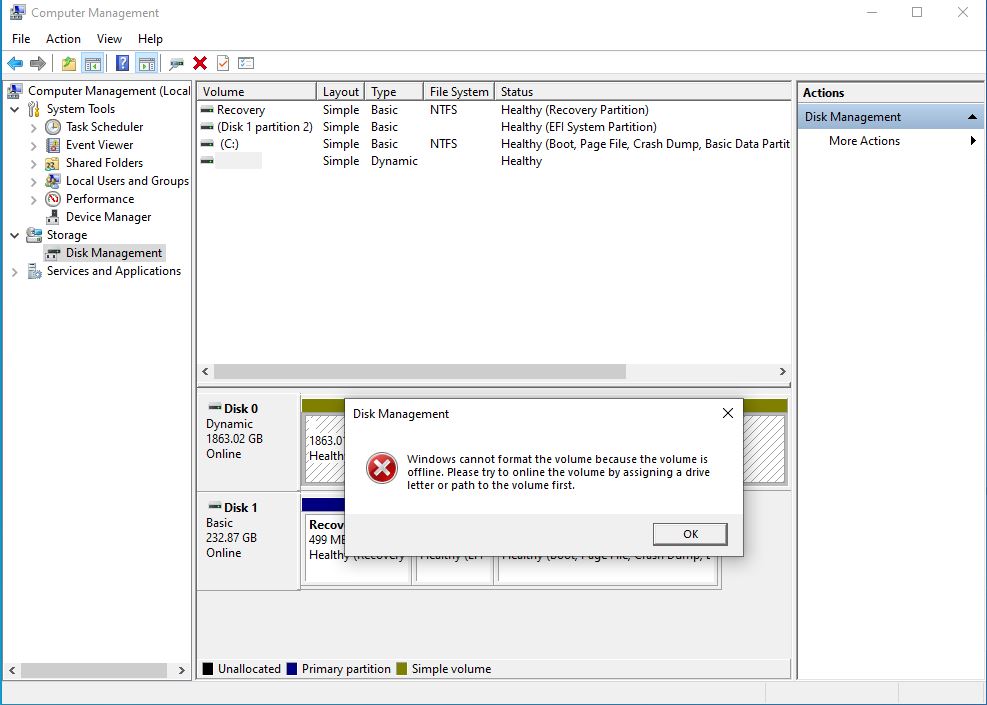Click the Task Scheduler clock icon
The height and width of the screenshot is (705, 987).
53,127
